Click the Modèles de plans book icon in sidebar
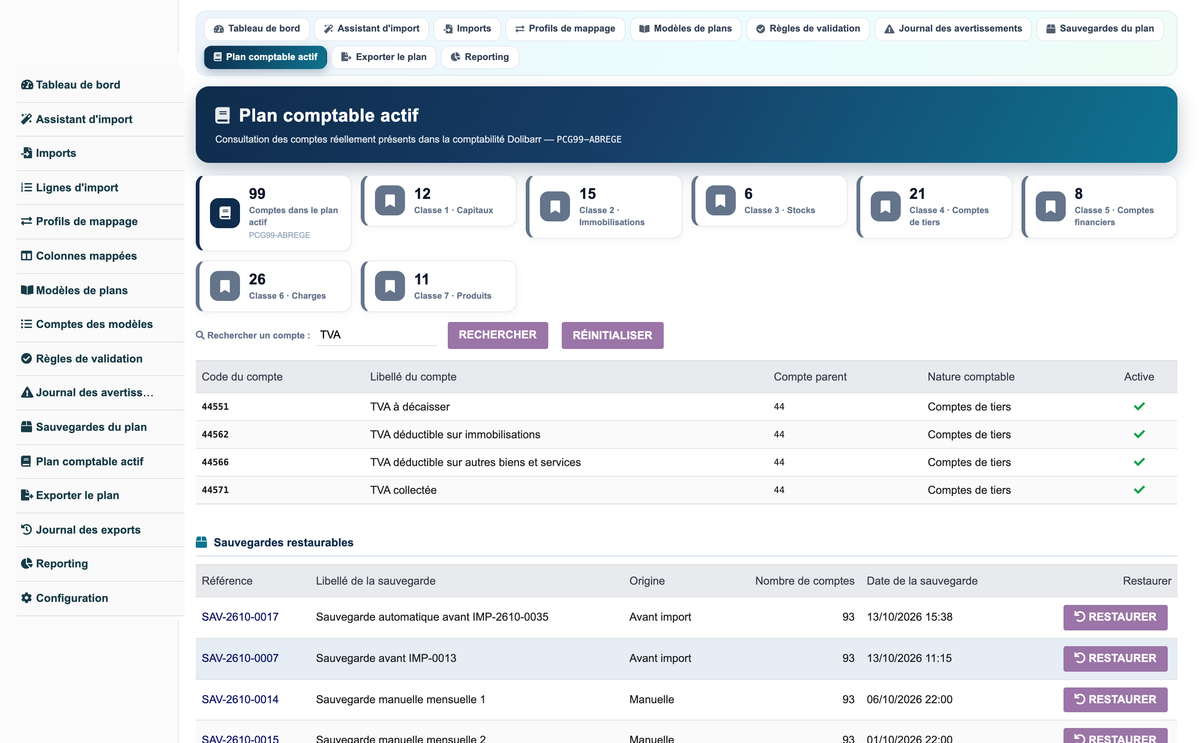This screenshot has height=743, width=1200. point(27,290)
